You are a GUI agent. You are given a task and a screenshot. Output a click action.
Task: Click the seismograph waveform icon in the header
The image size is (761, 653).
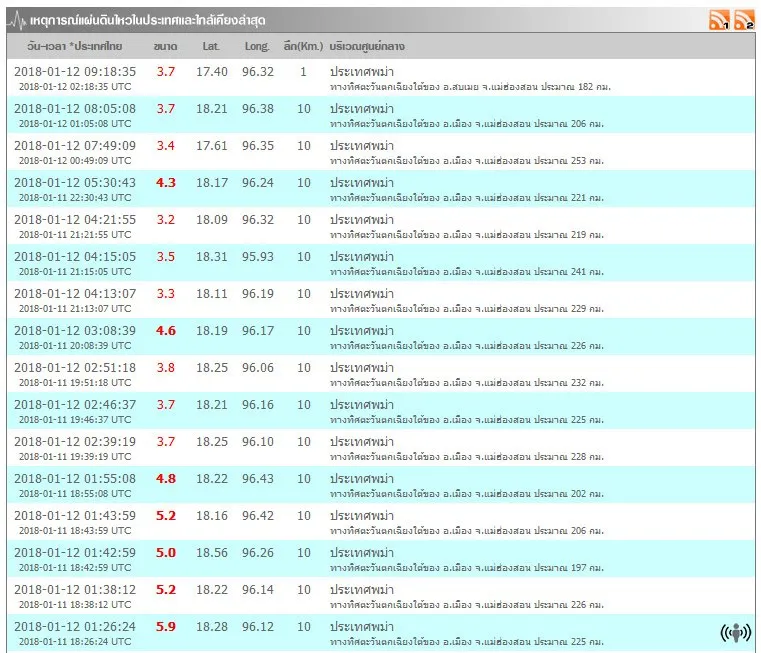19,21
